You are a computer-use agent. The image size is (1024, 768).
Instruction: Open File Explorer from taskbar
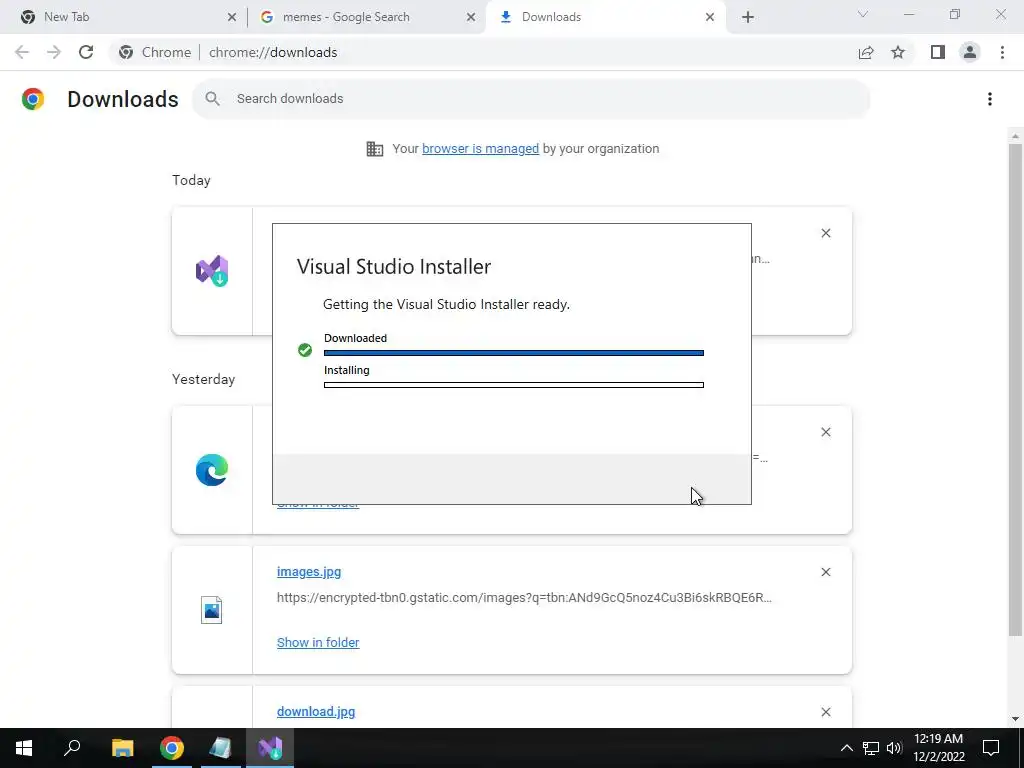122,748
